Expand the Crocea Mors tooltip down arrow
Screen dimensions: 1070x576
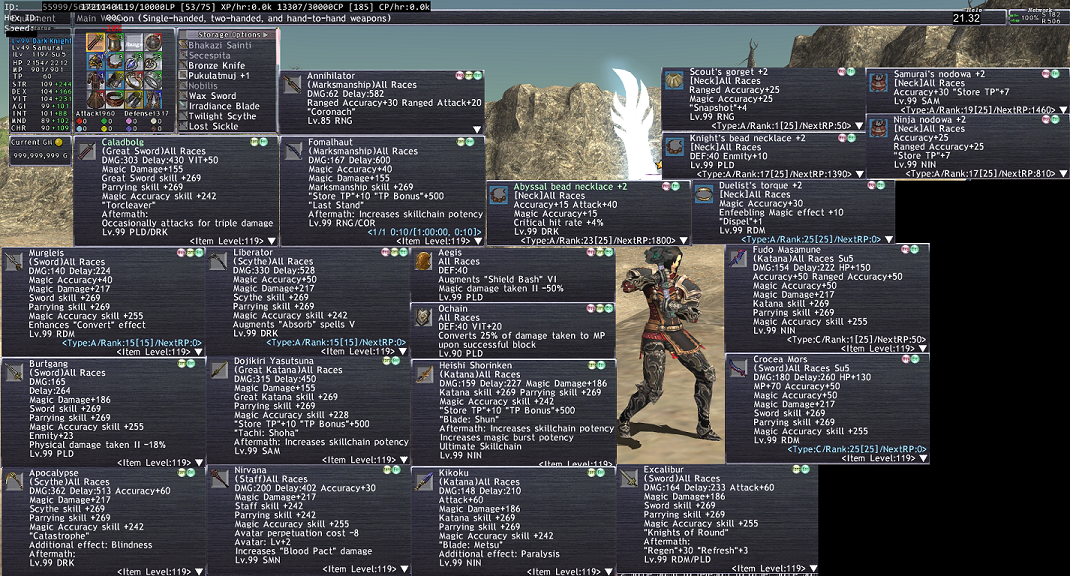click(x=923, y=459)
